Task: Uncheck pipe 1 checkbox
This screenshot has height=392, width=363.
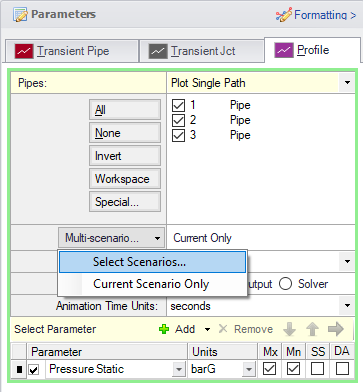Action: (178, 105)
